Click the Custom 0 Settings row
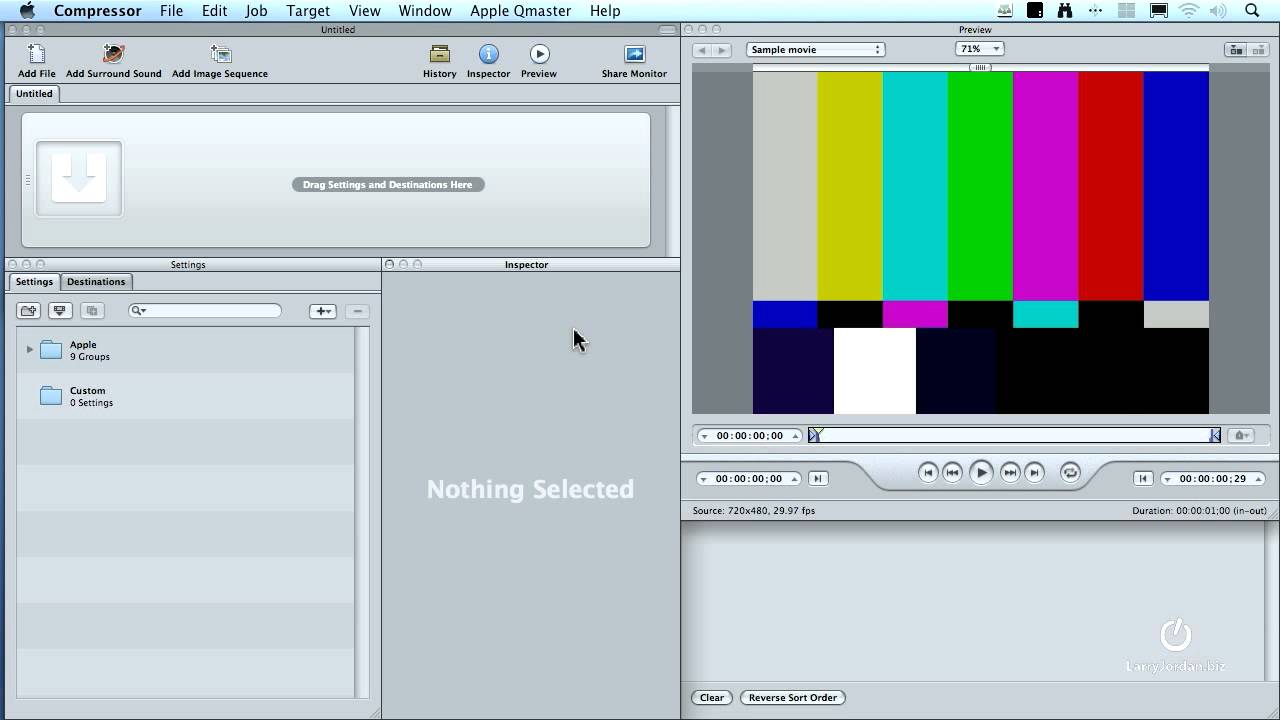 point(185,396)
